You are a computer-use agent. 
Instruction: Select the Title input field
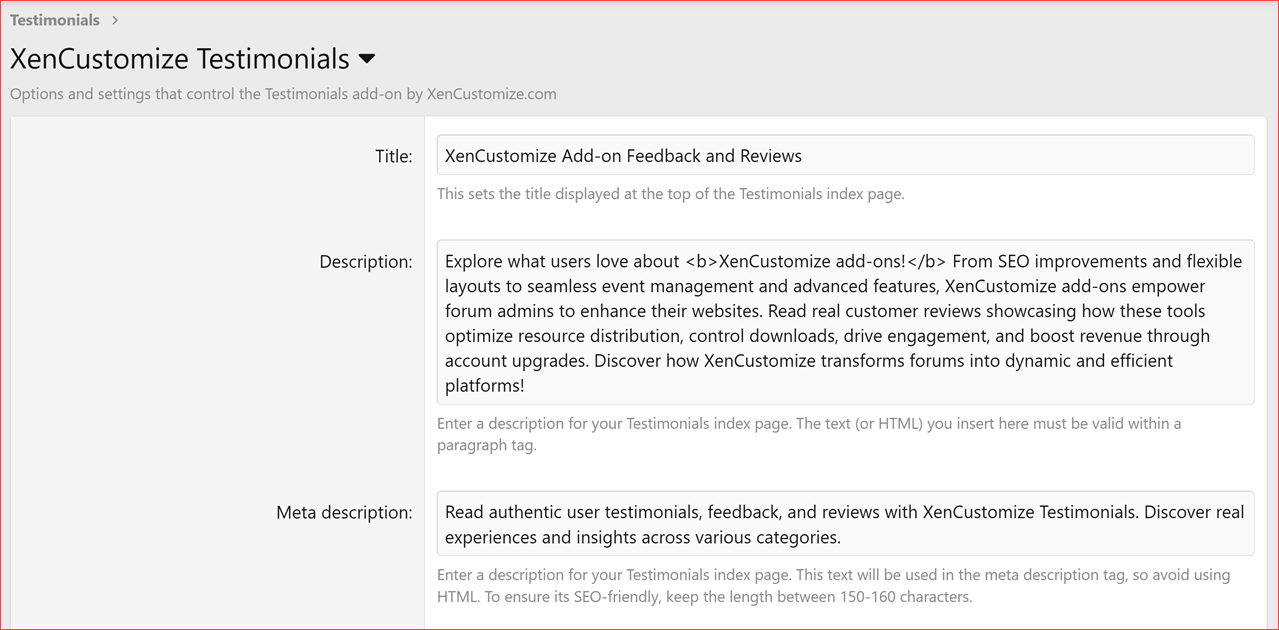click(843, 154)
